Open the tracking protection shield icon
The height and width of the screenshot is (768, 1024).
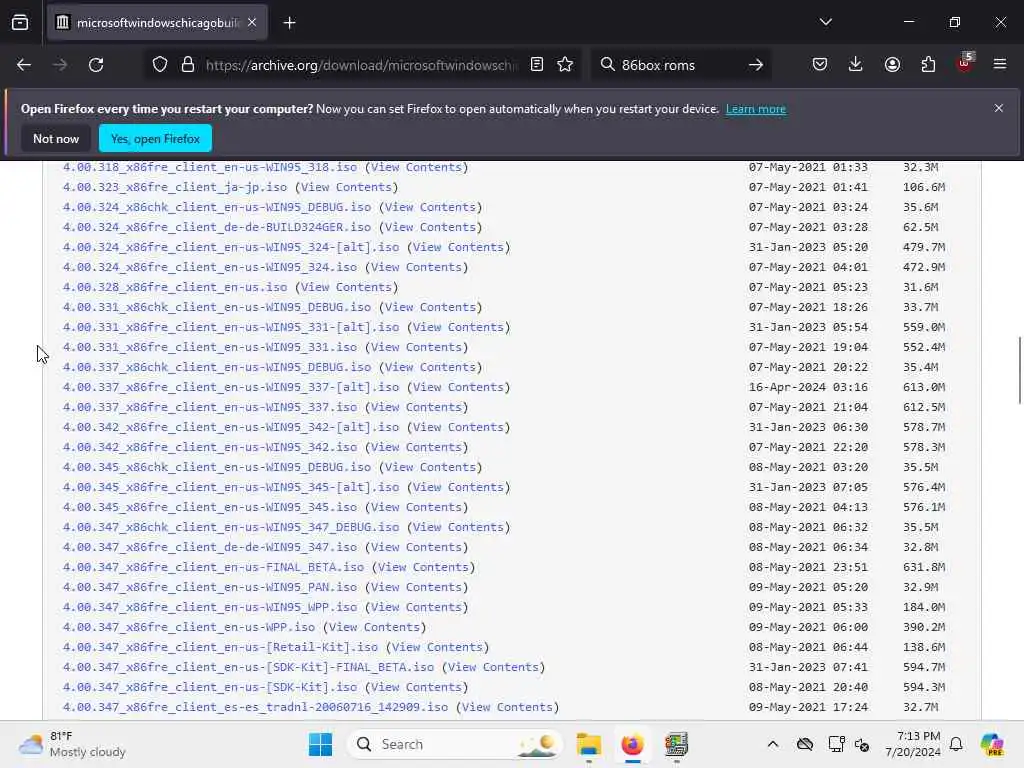(160, 65)
